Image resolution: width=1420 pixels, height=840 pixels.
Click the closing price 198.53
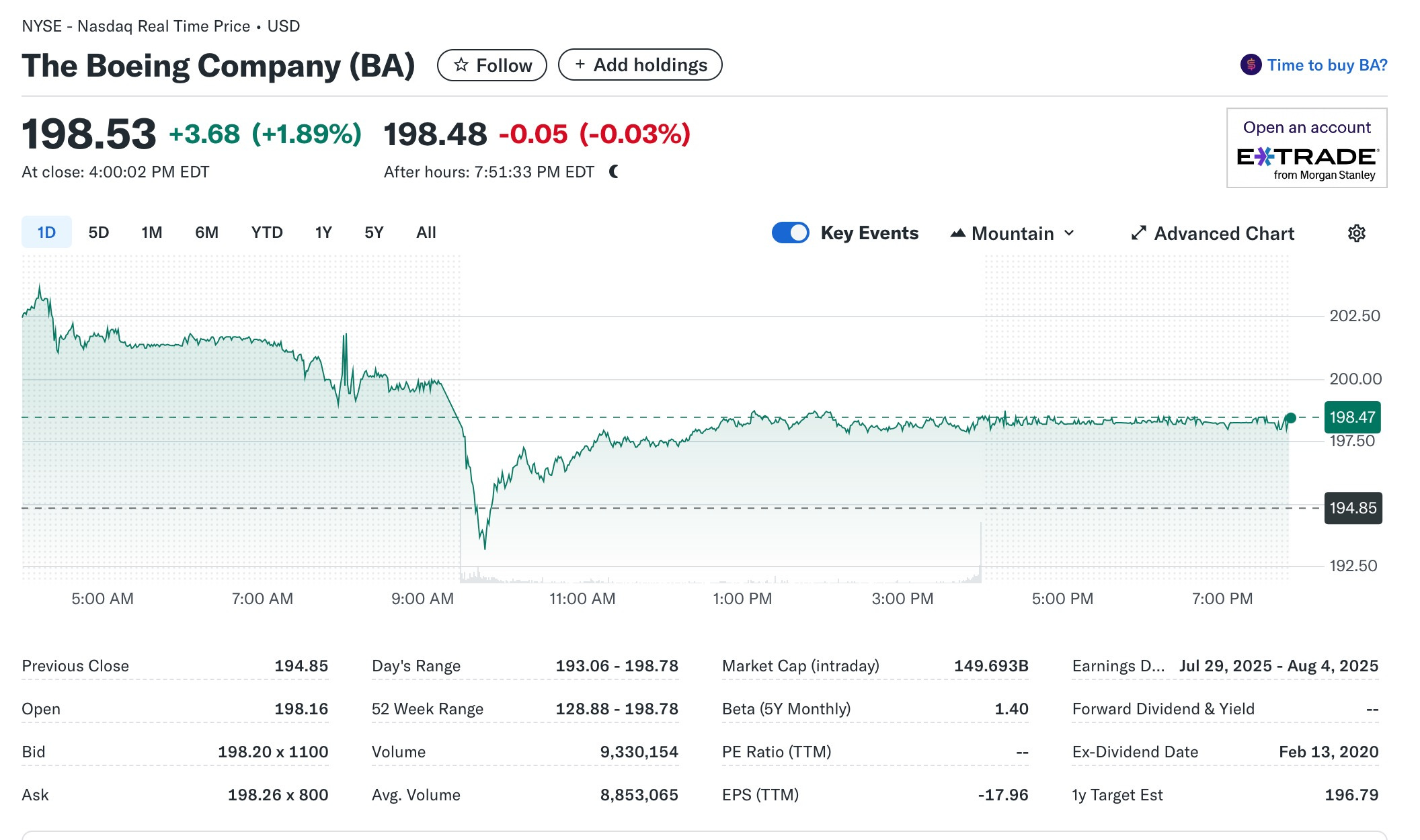point(89,134)
